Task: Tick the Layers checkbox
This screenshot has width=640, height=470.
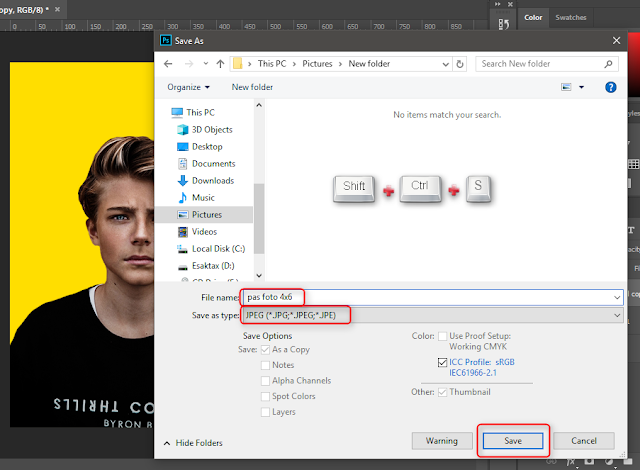Action: click(x=265, y=412)
